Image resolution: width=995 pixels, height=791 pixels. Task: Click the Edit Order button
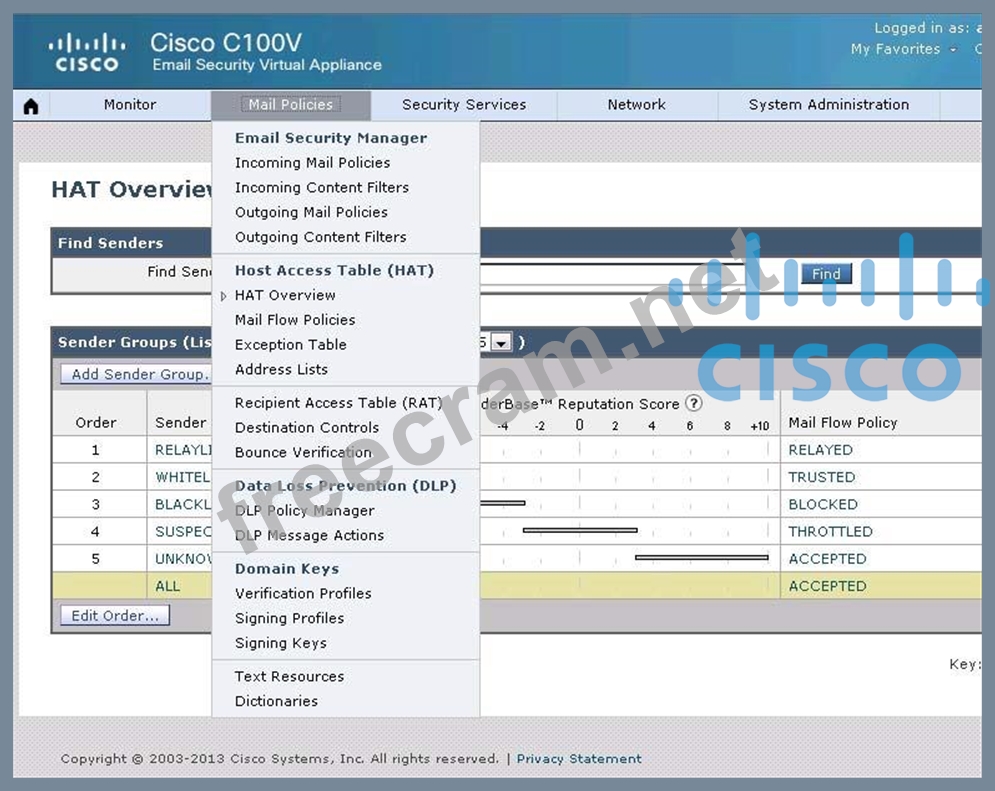tap(115, 616)
